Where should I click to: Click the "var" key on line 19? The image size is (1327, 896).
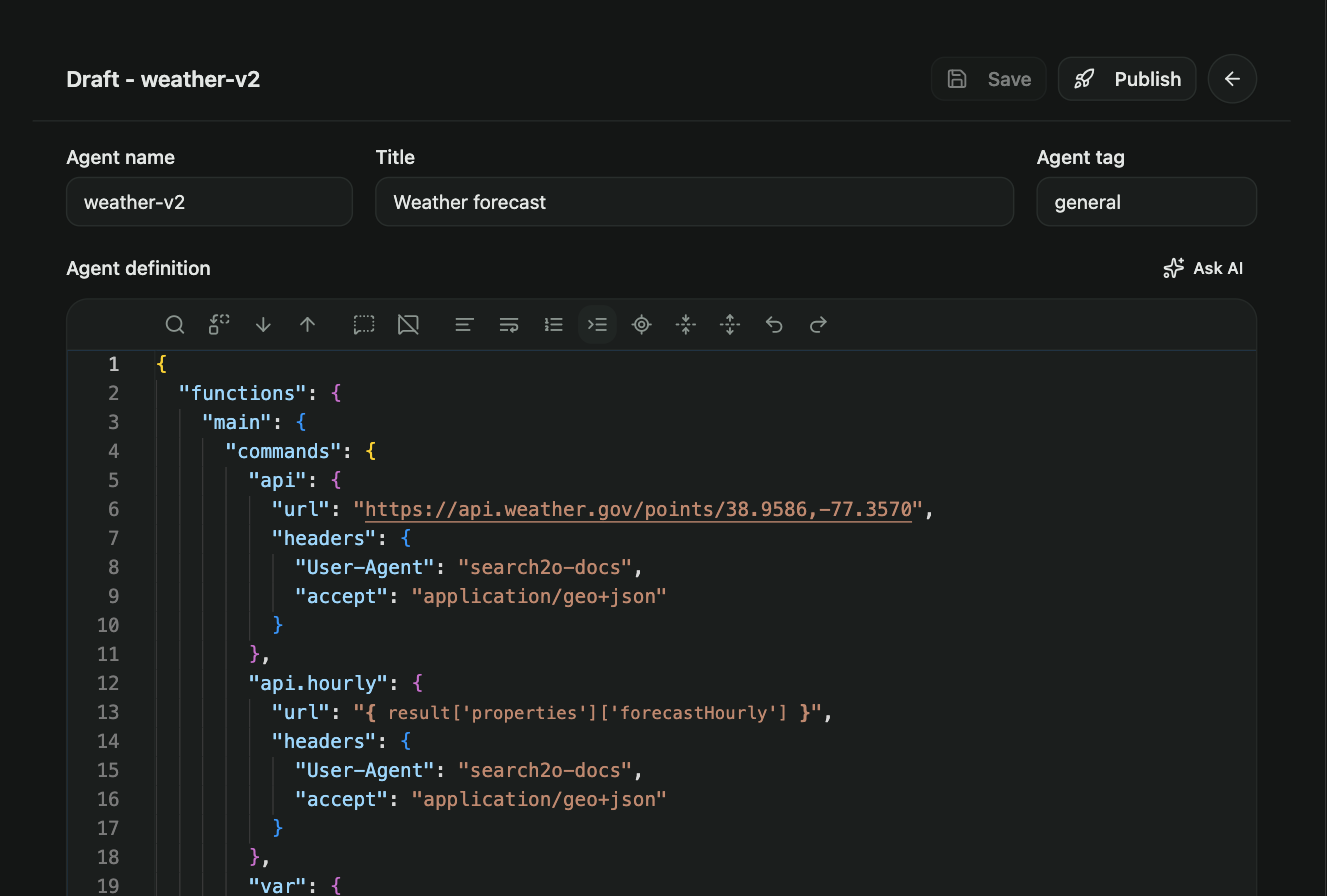(277, 886)
